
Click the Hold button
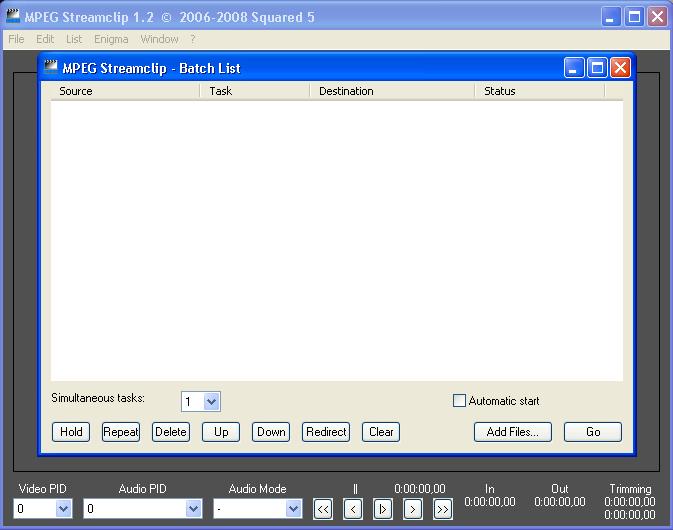71,432
